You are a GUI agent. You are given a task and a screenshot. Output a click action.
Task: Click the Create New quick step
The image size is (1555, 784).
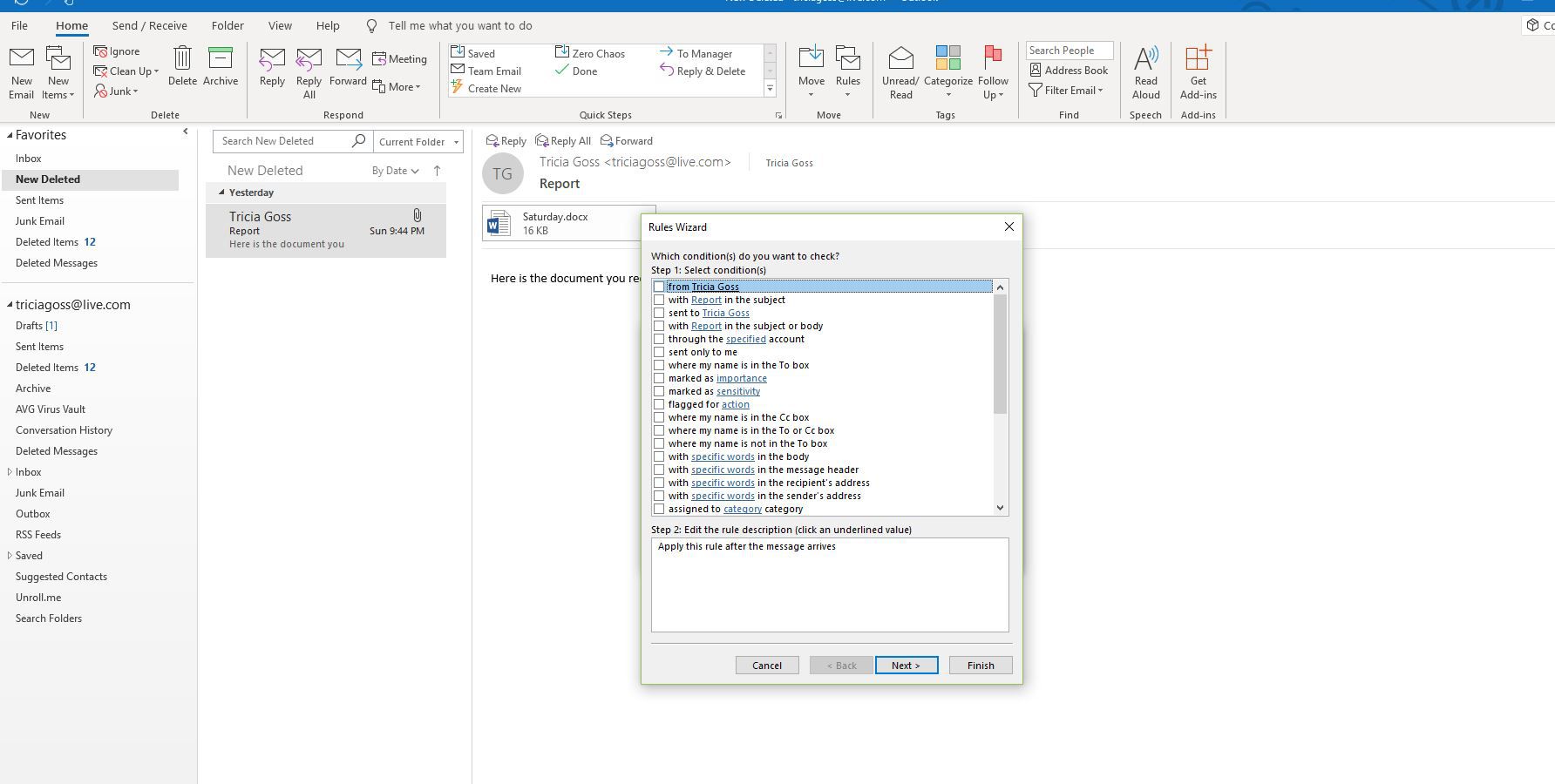(486, 88)
